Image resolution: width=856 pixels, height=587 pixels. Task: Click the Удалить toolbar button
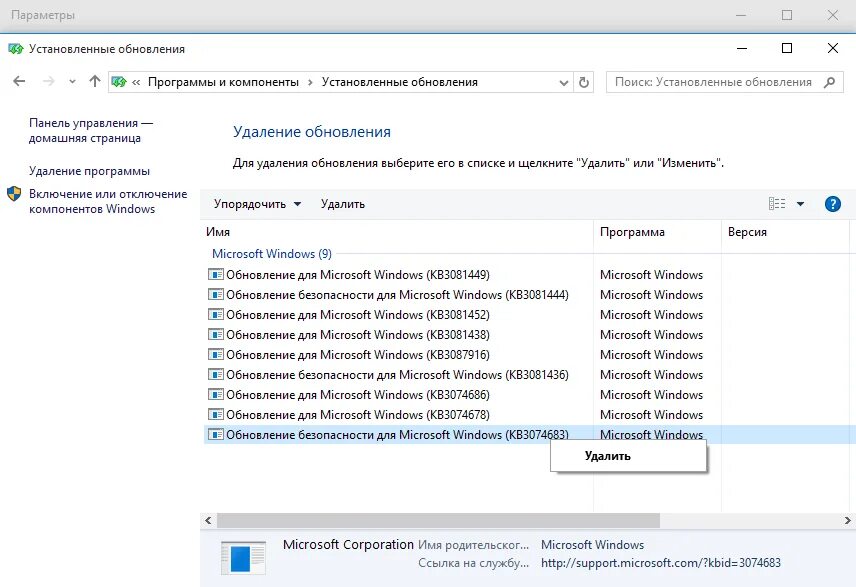click(x=343, y=204)
